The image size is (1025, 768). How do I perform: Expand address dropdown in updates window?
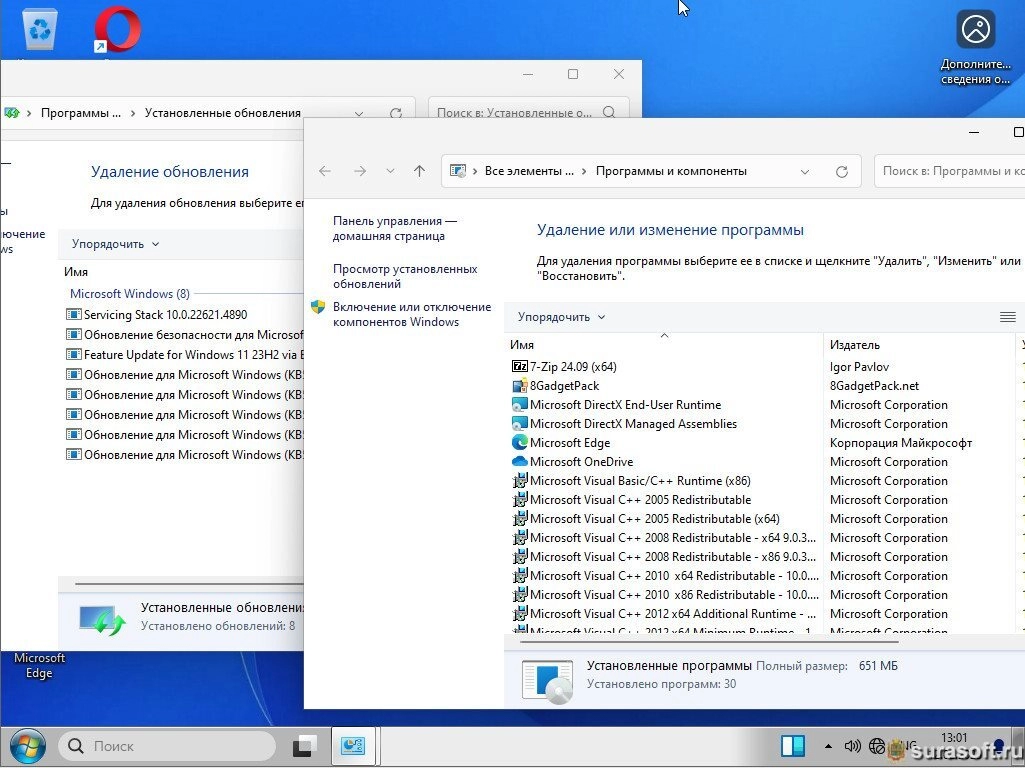click(x=359, y=113)
